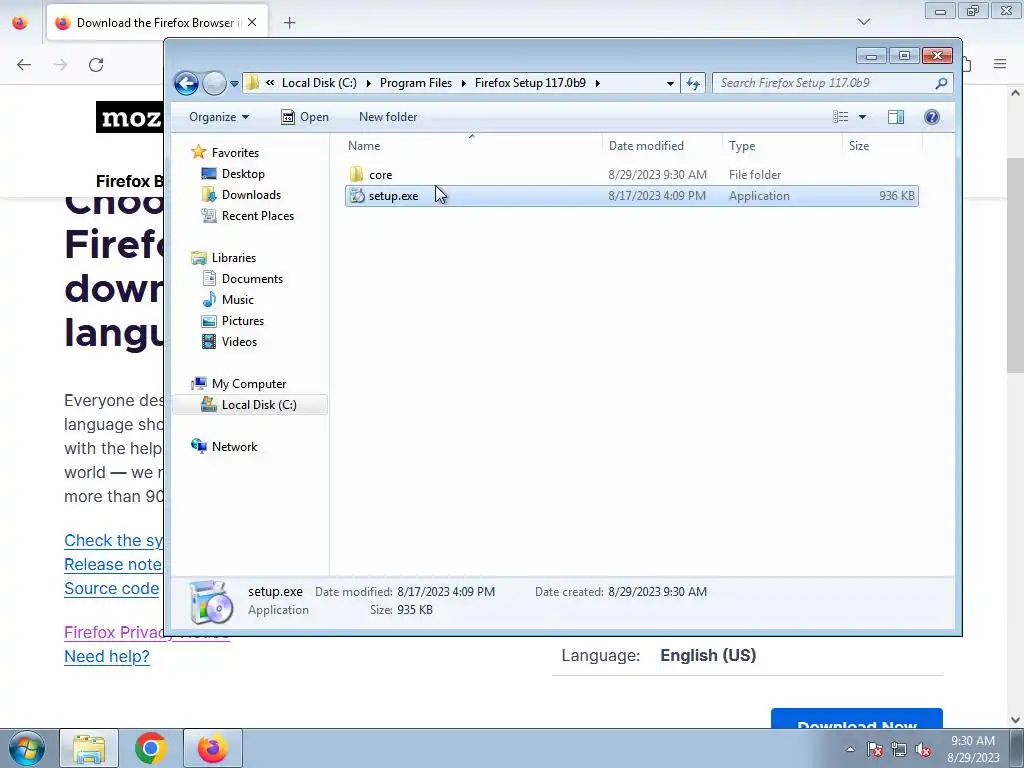Screen dimensions: 1024x768
Task: Open Downloads in Favorites
Action: (241, 195)
